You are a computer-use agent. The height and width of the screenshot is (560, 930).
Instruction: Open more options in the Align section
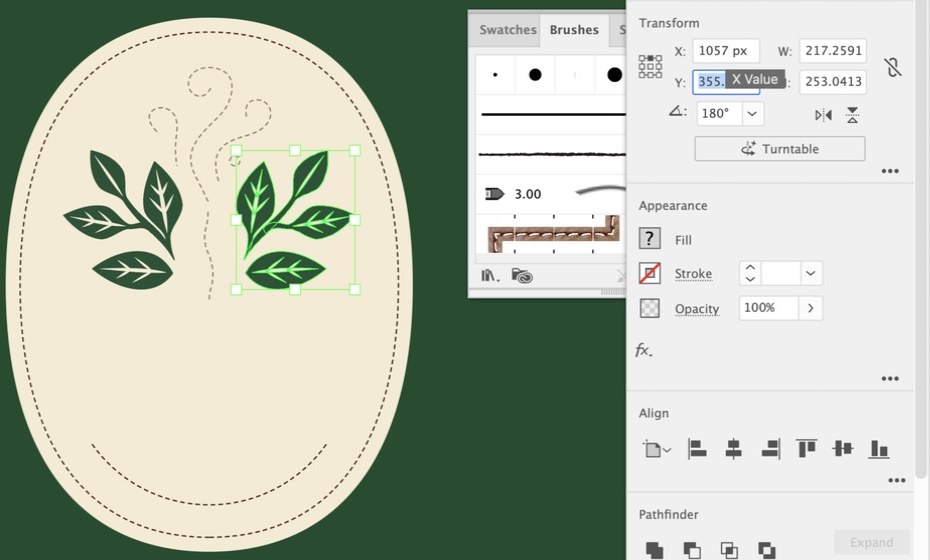896,481
